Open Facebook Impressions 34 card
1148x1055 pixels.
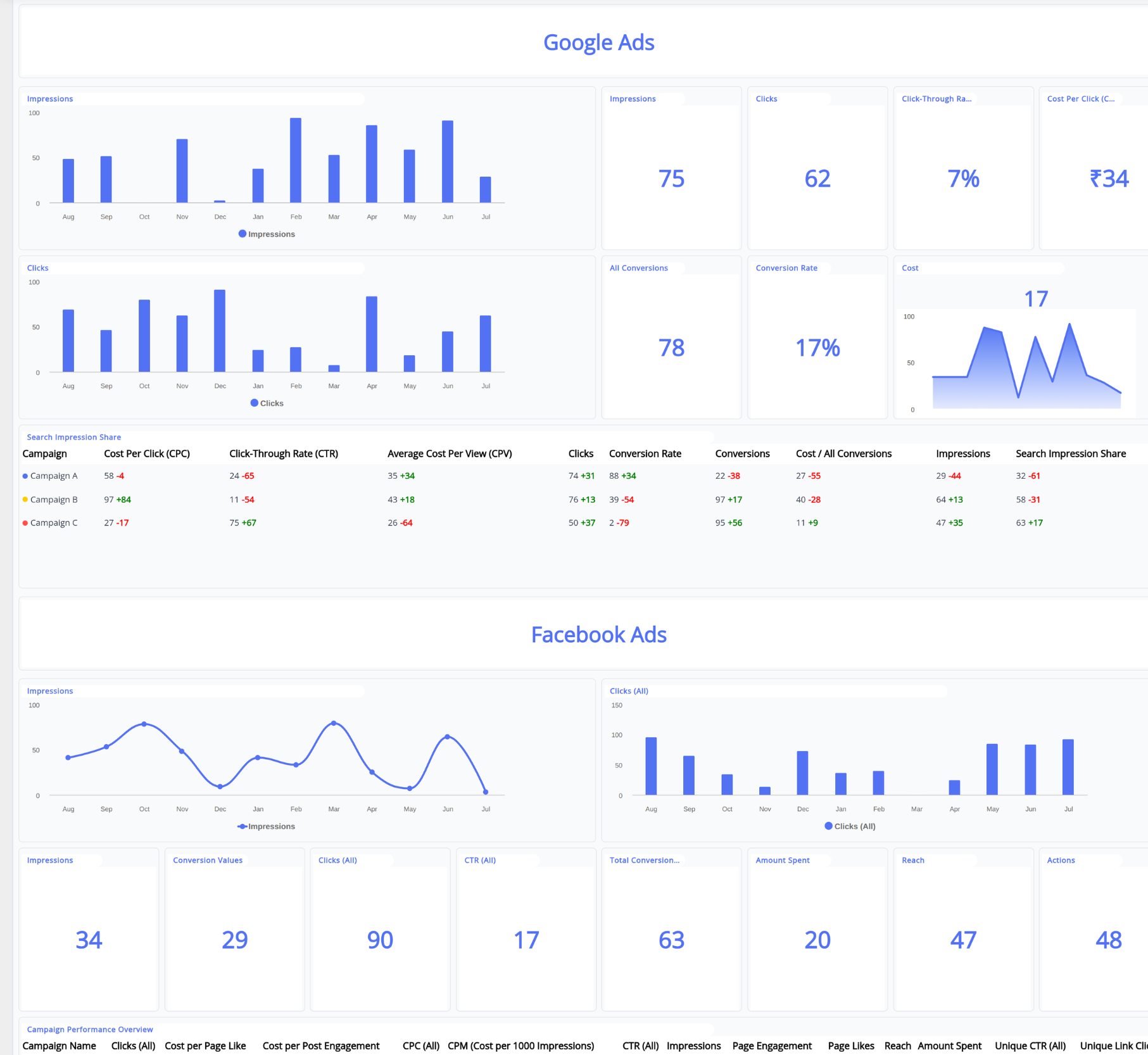pos(89,930)
